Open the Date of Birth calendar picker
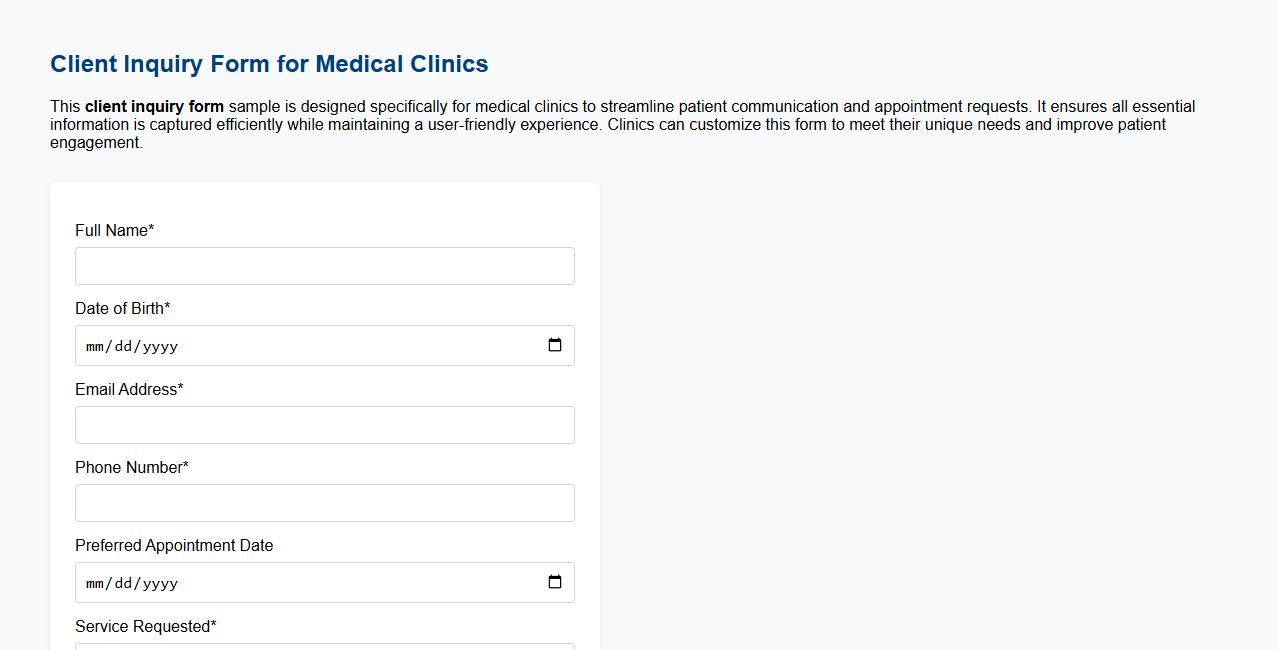Image resolution: width=1278 pixels, height=650 pixels. [x=555, y=345]
